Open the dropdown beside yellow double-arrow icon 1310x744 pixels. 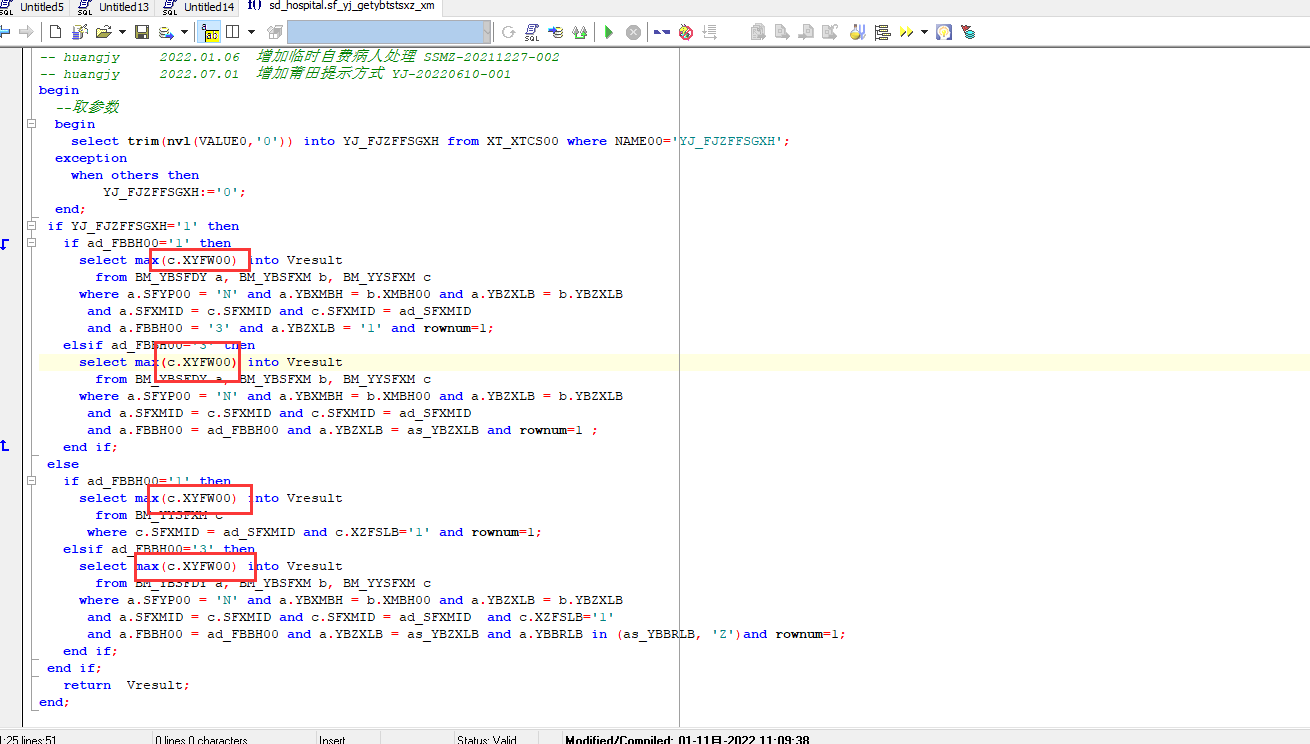(924, 32)
